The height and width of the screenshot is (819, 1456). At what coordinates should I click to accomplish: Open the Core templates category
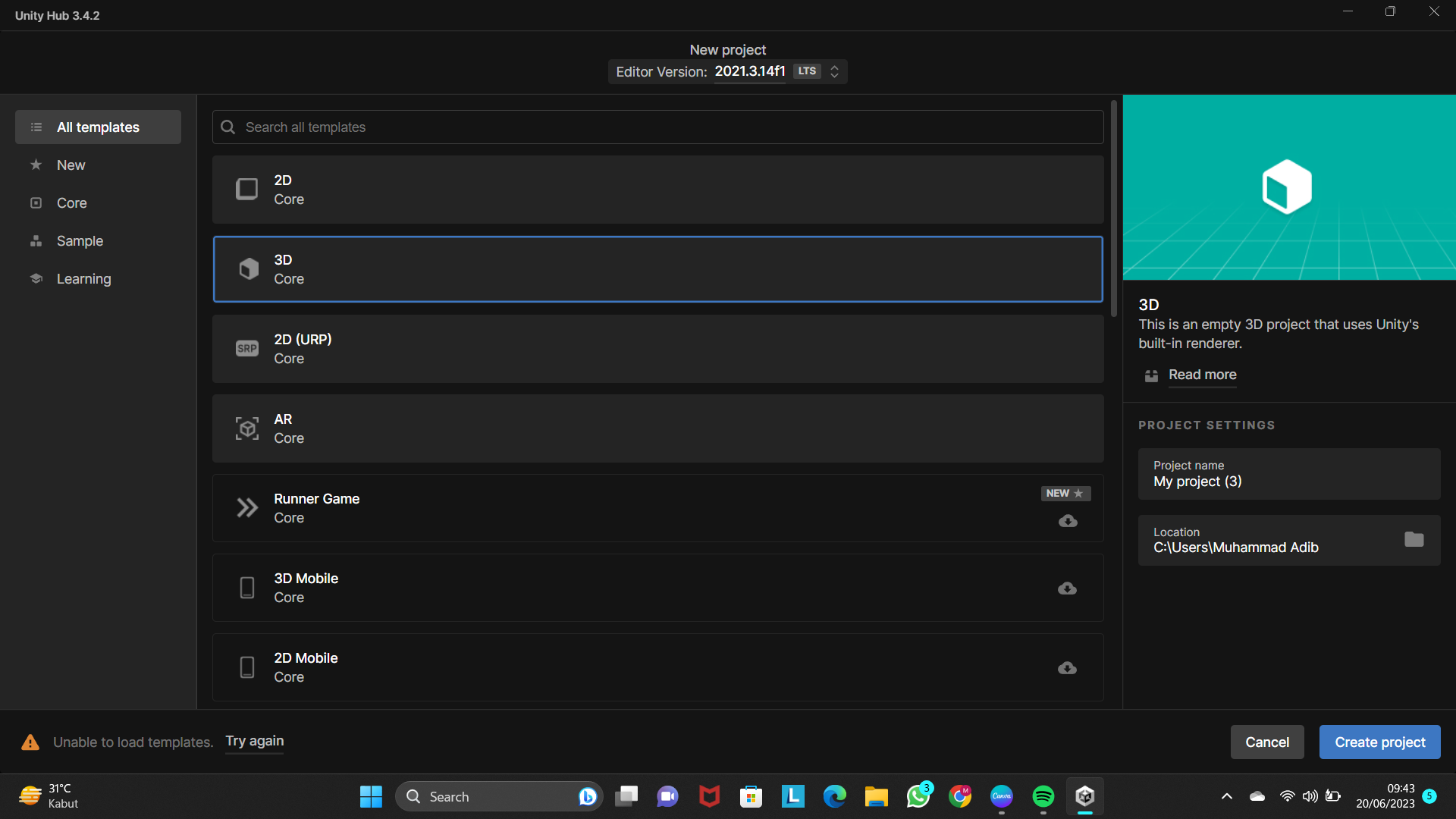71,203
